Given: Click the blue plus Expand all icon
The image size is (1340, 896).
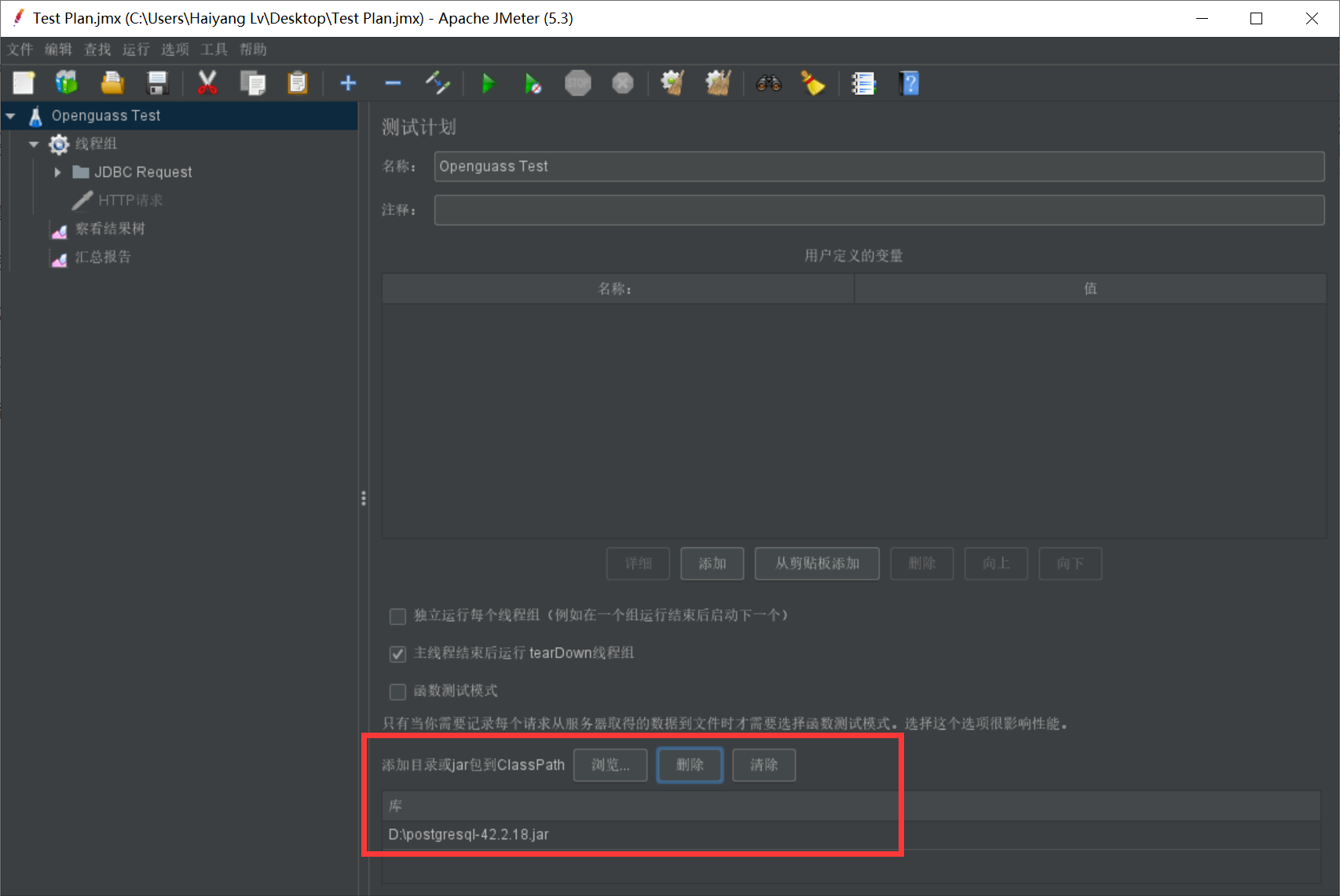Looking at the screenshot, I should [x=348, y=82].
